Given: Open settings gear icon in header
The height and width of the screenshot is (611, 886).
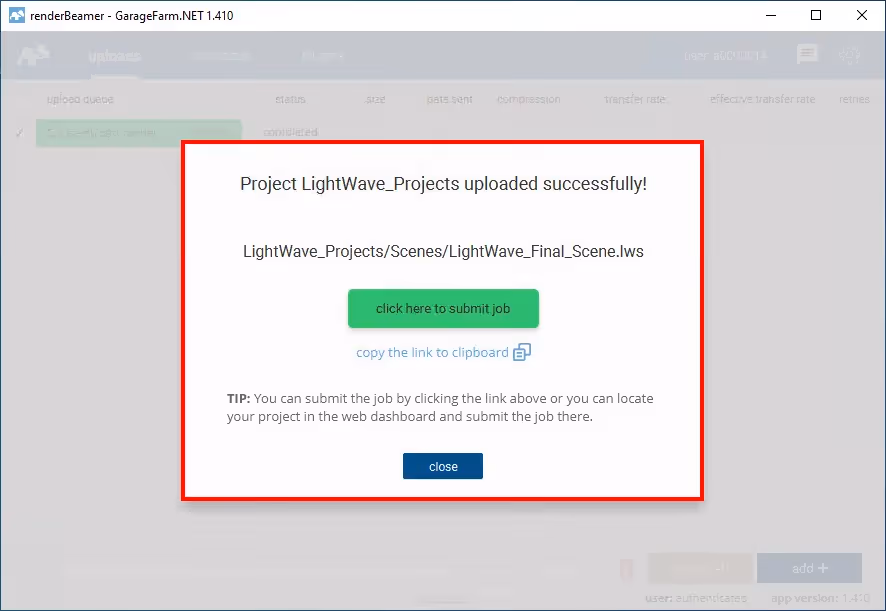Looking at the screenshot, I should coord(849,55).
